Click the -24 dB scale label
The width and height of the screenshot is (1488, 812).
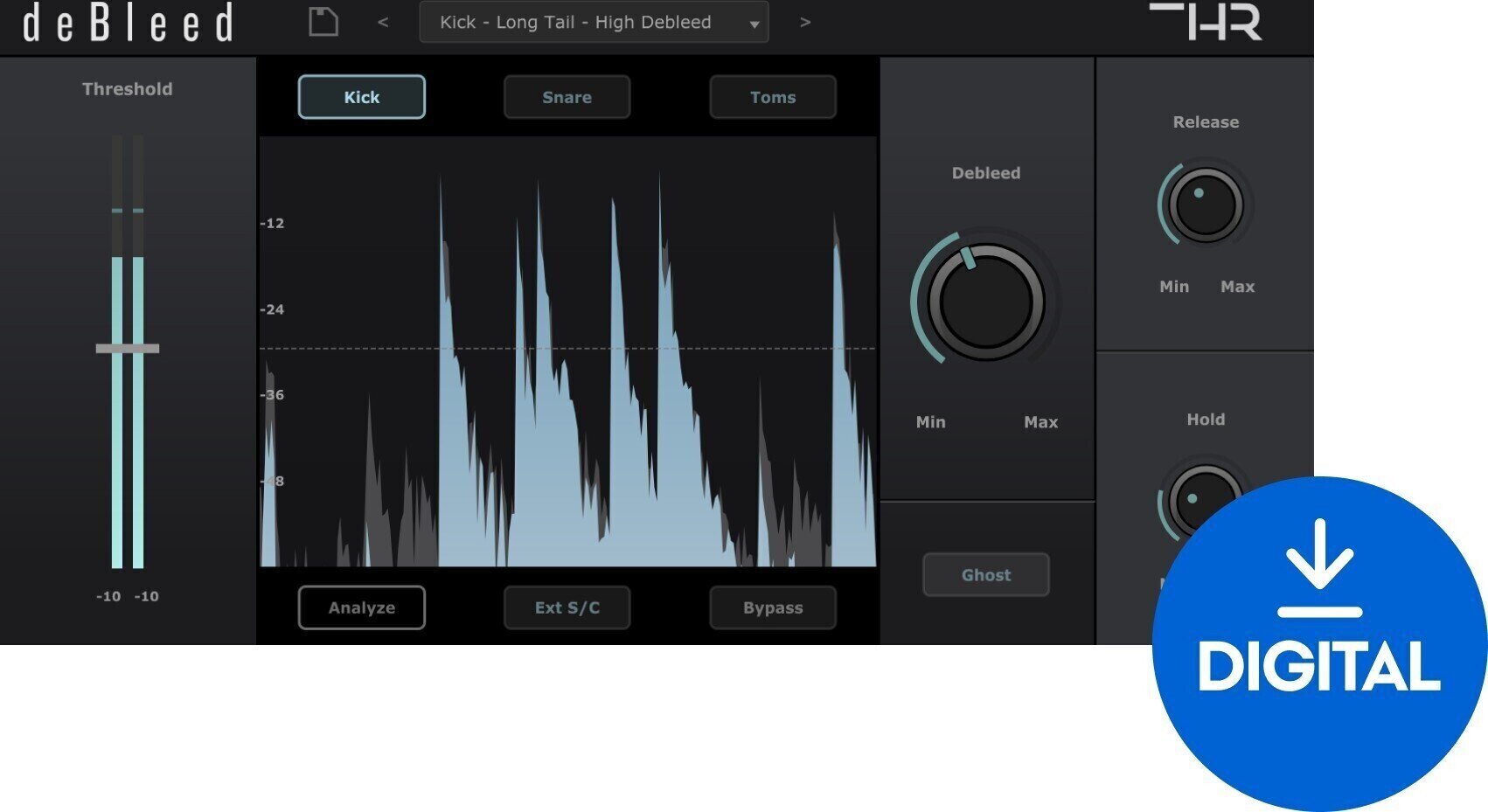(272, 309)
